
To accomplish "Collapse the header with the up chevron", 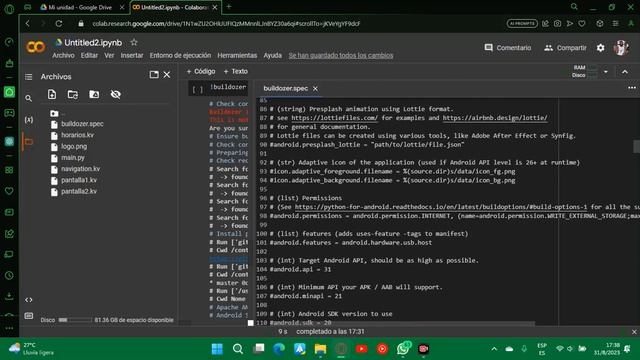I will point(625,72).
